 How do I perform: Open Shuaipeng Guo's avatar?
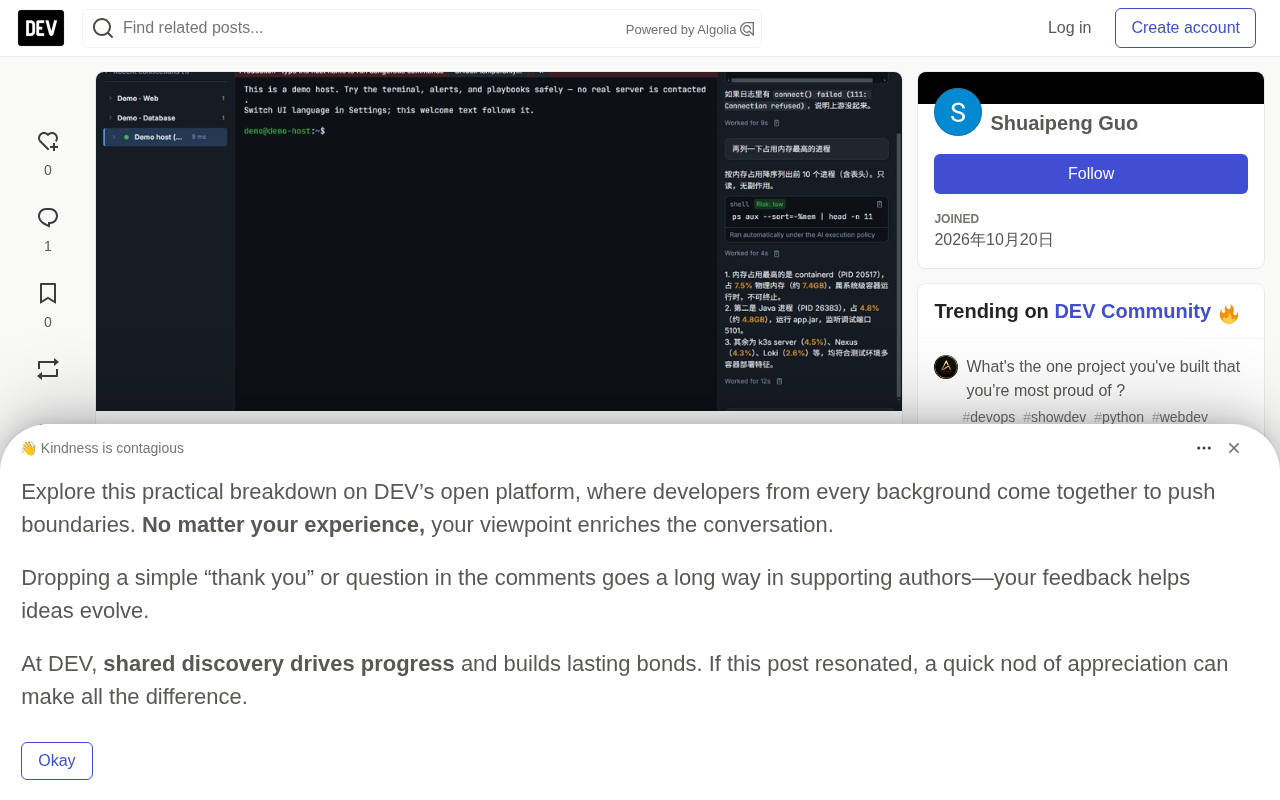click(958, 112)
